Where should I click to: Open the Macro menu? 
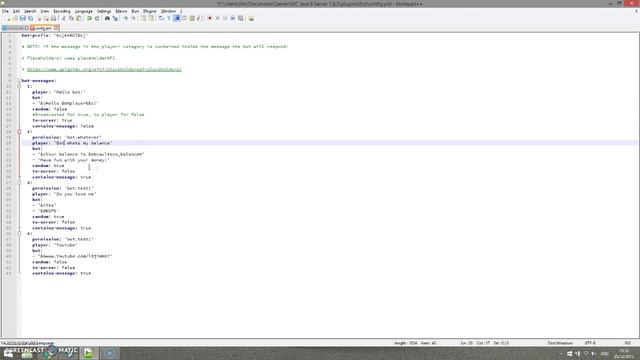click(121, 11)
